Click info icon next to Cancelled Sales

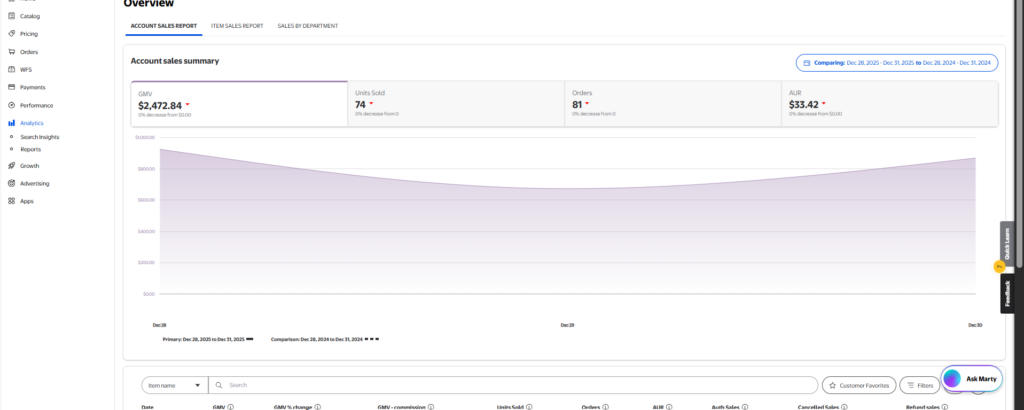(844, 407)
